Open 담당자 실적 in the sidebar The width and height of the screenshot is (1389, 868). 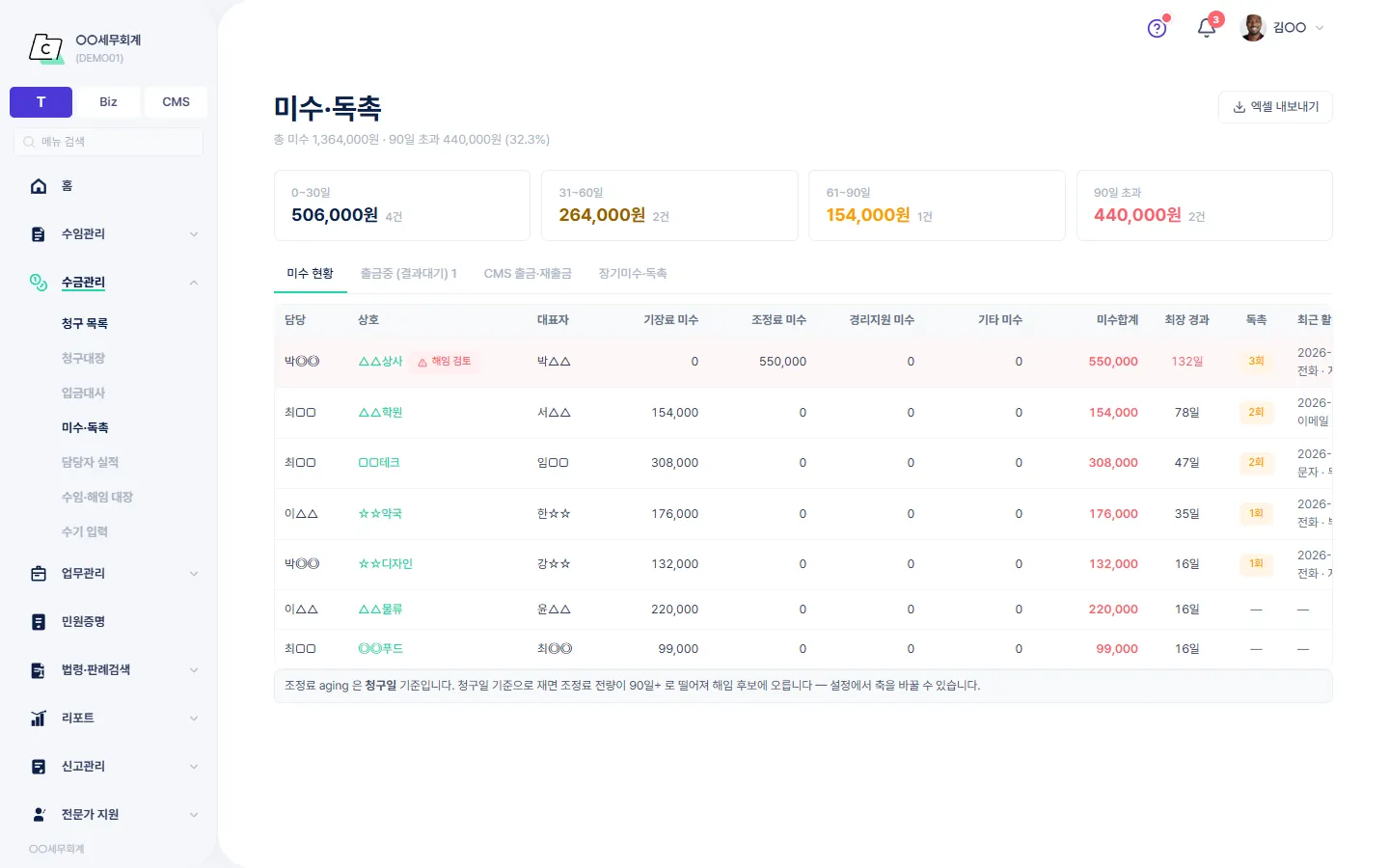pyautogui.click(x=90, y=463)
